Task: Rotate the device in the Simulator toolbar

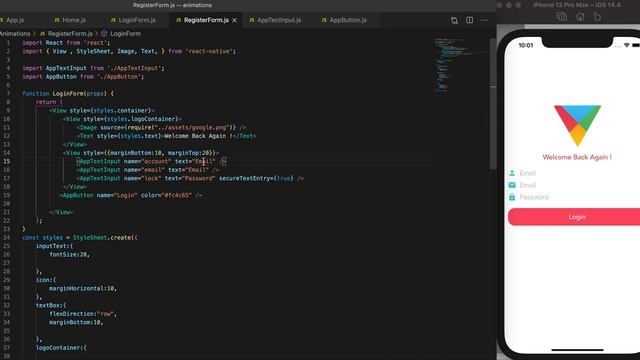Action: (597, 17)
